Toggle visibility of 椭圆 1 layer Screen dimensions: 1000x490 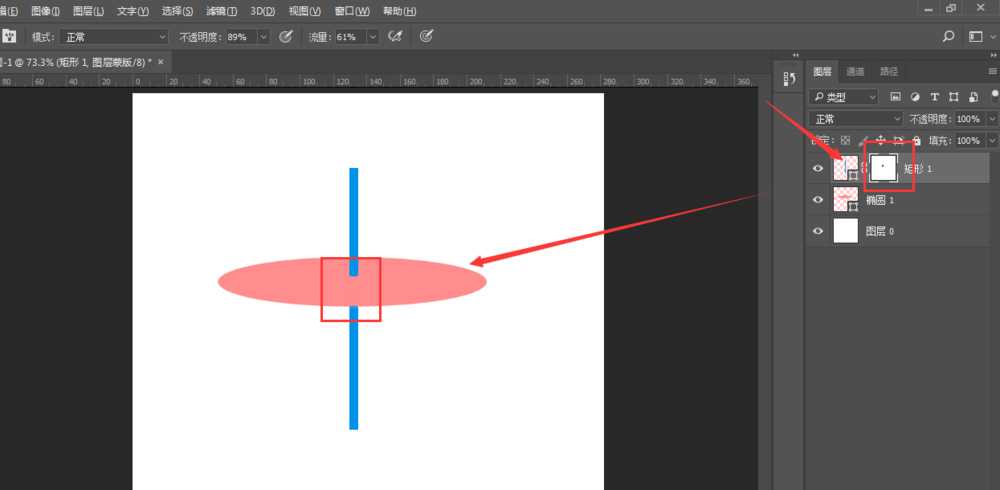coord(818,200)
